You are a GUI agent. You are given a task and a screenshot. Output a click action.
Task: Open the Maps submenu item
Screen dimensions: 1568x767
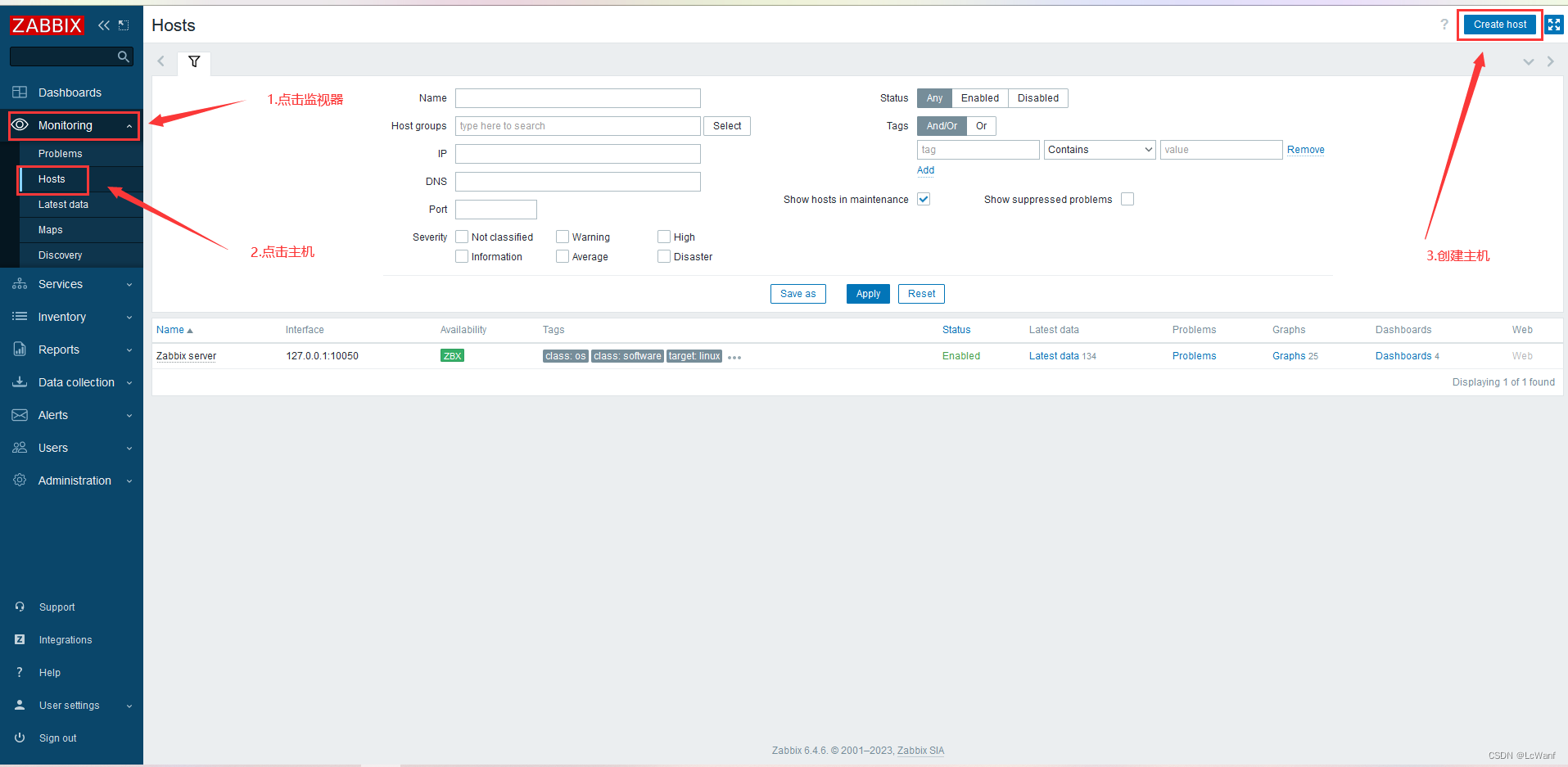click(50, 230)
